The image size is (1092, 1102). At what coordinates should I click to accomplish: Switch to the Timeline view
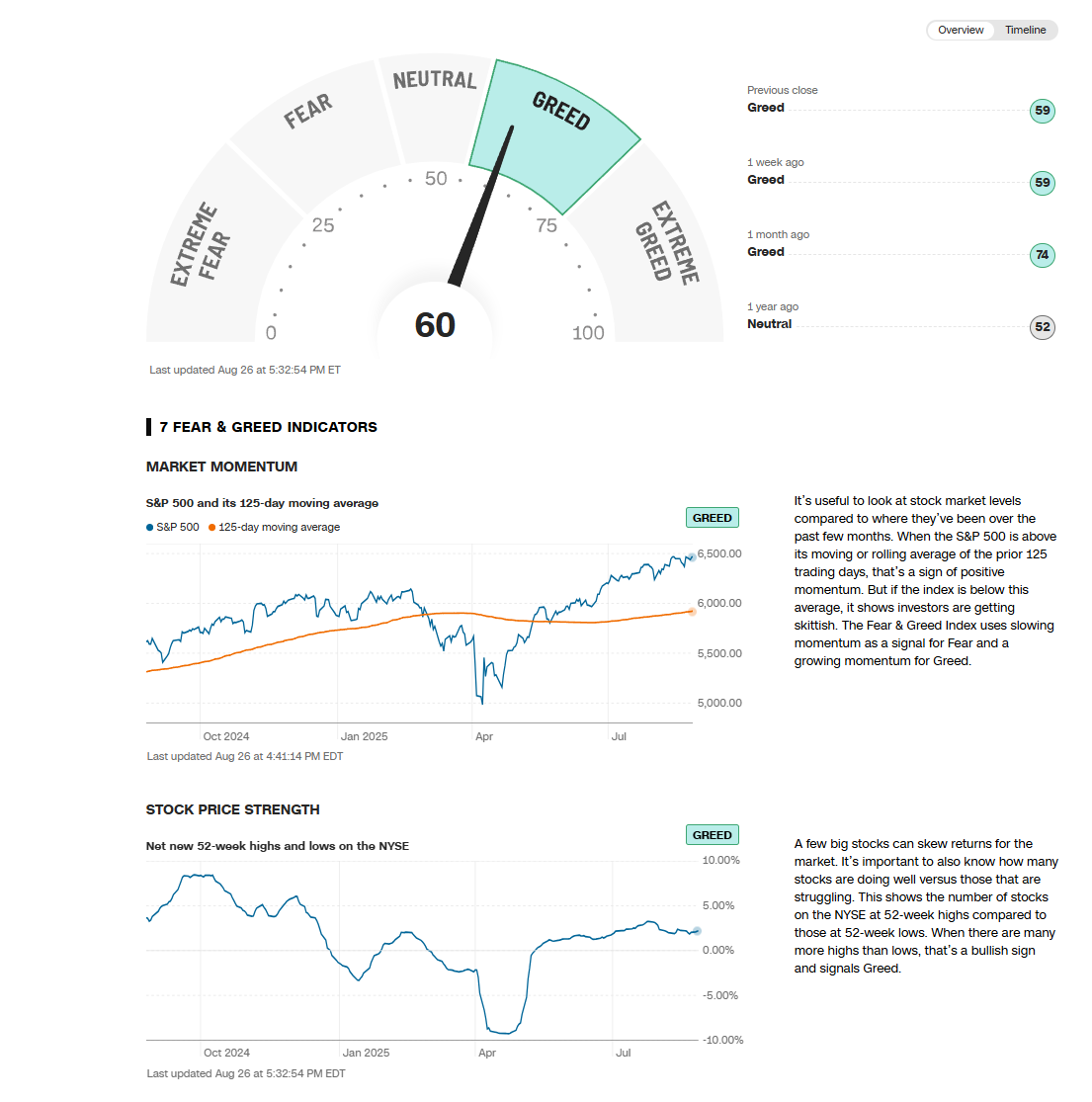pos(1025,30)
